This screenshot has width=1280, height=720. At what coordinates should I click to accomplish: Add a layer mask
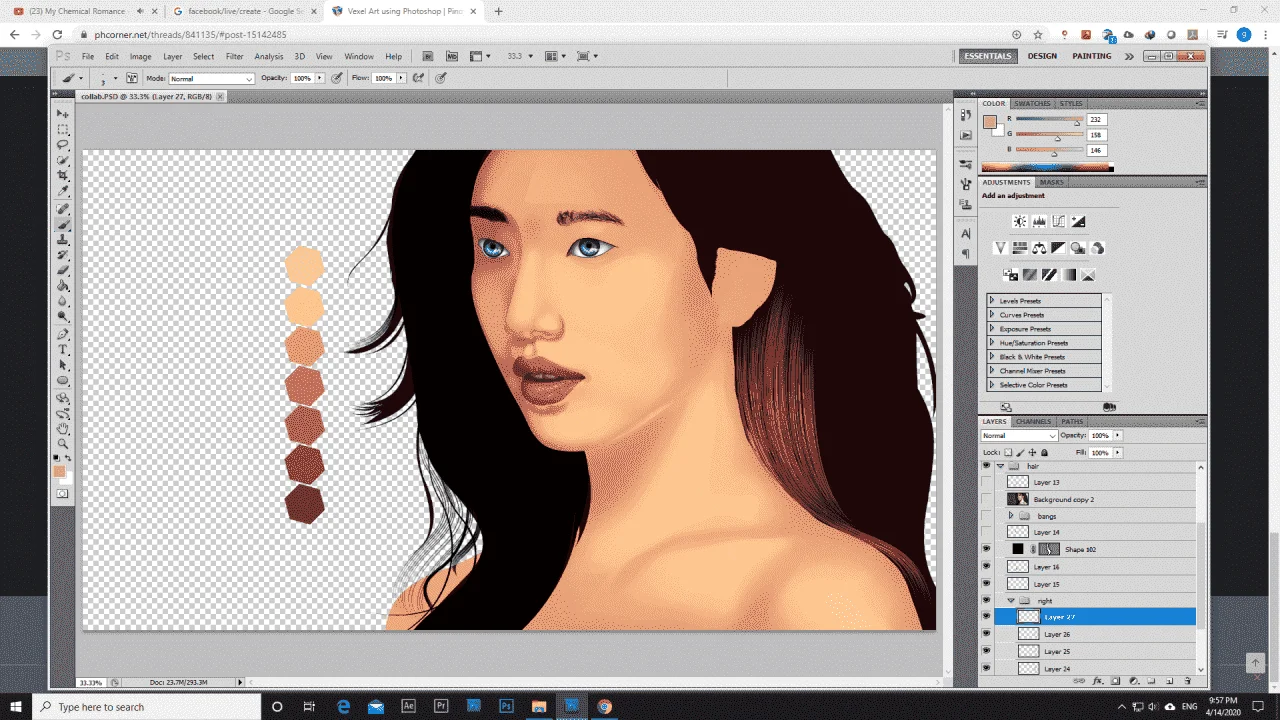pyautogui.click(x=1115, y=681)
